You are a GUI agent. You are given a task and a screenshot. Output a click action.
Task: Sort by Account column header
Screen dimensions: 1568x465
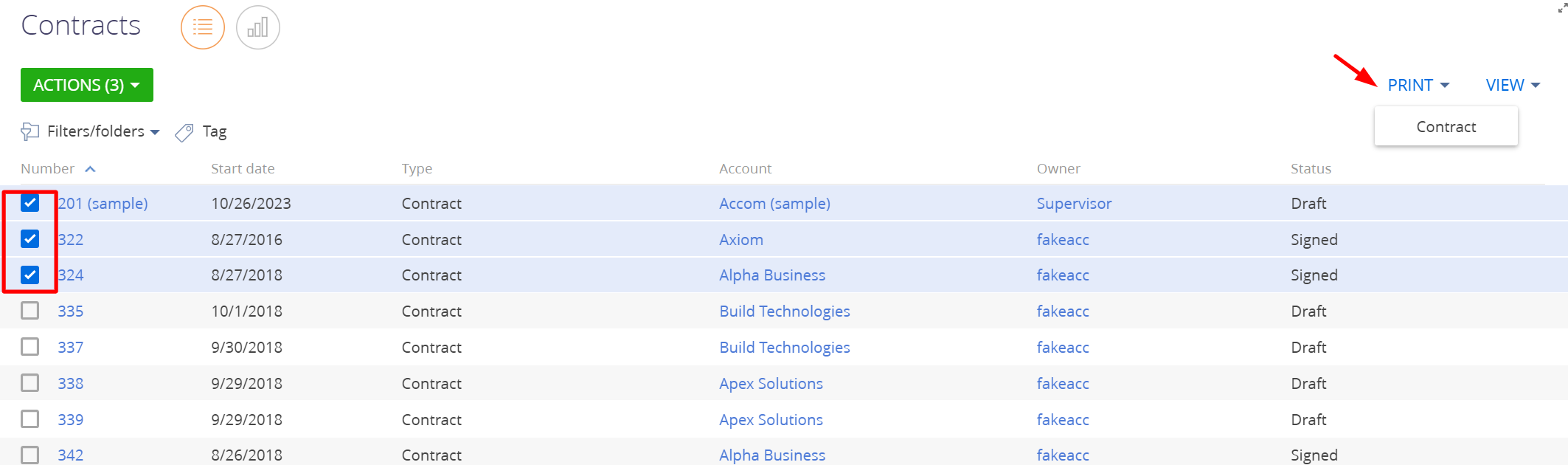click(x=745, y=168)
